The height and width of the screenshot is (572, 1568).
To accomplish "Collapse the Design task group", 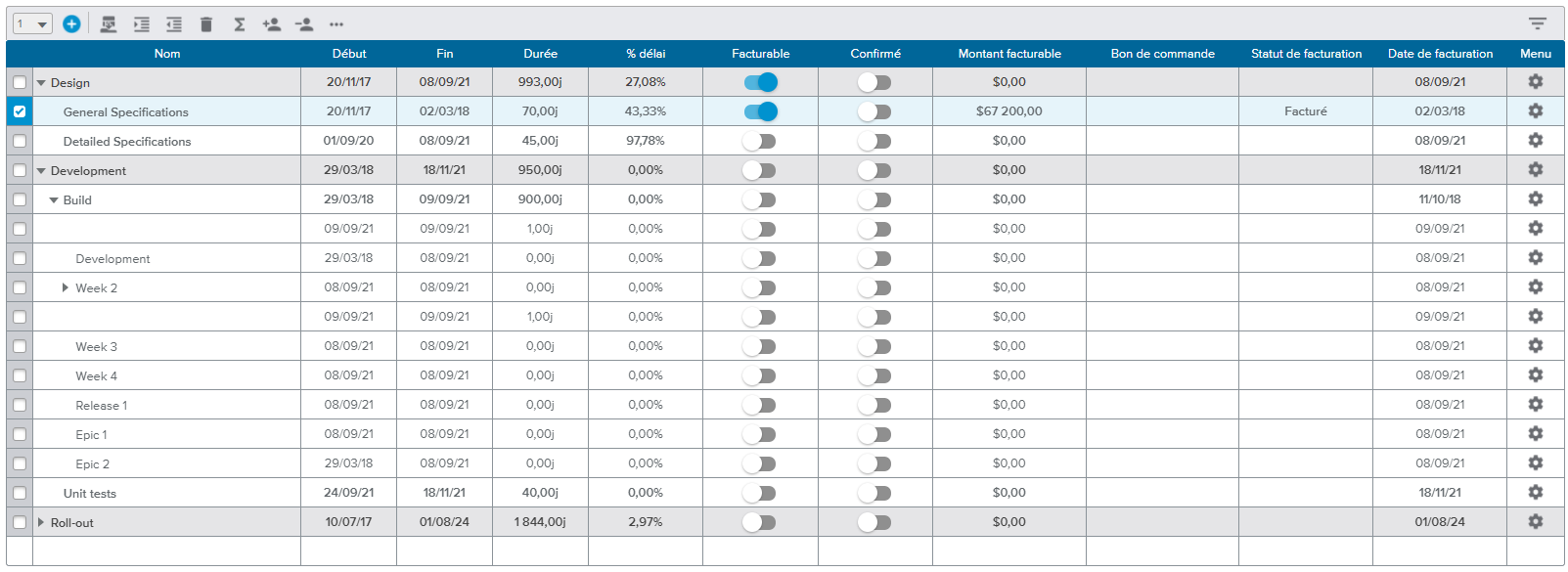I will pos(41,83).
